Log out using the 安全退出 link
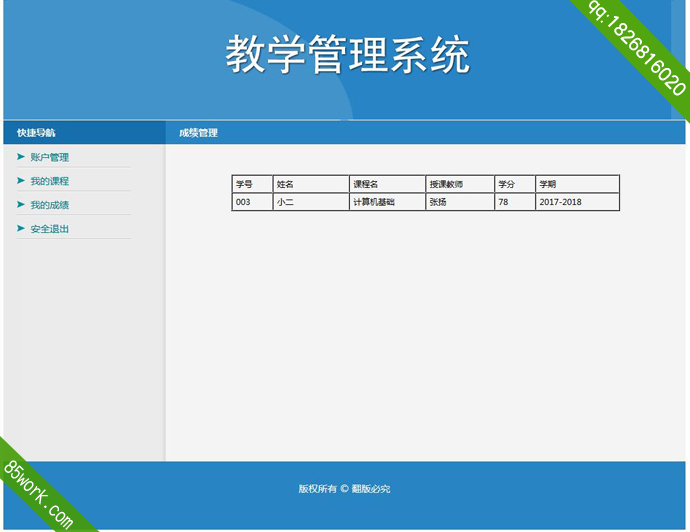Screen dimensions: 690x532 49,229
